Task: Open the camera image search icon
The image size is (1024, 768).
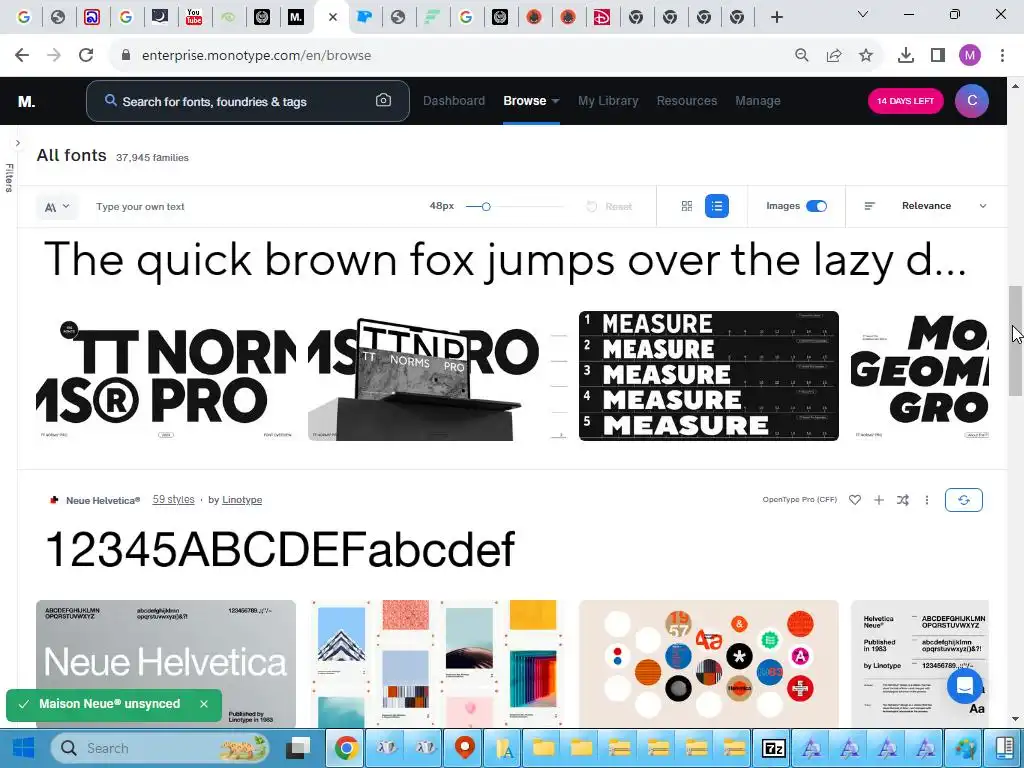Action: 383,100
